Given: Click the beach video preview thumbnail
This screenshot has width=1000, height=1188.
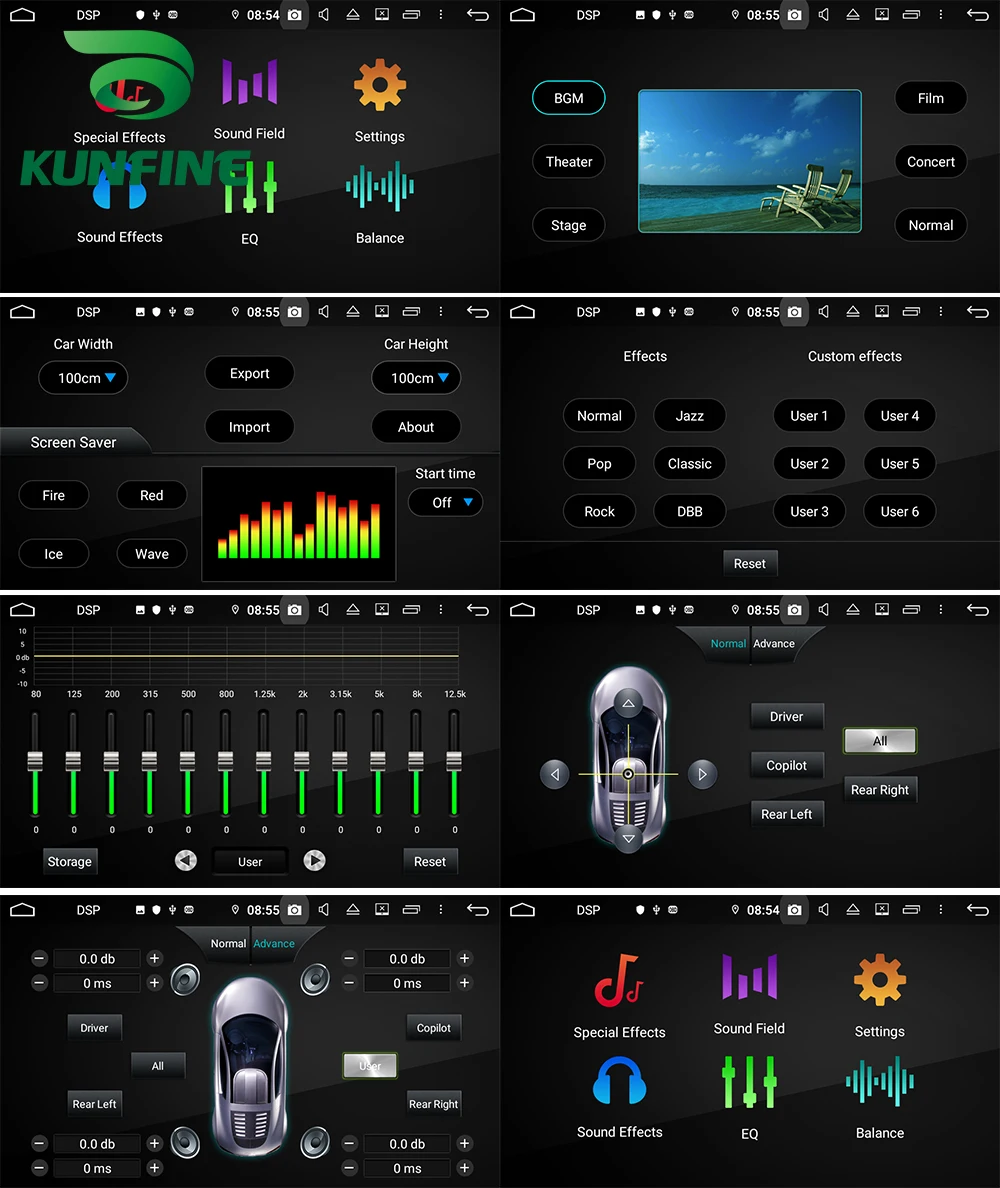Looking at the screenshot, I should pyautogui.click(x=749, y=161).
